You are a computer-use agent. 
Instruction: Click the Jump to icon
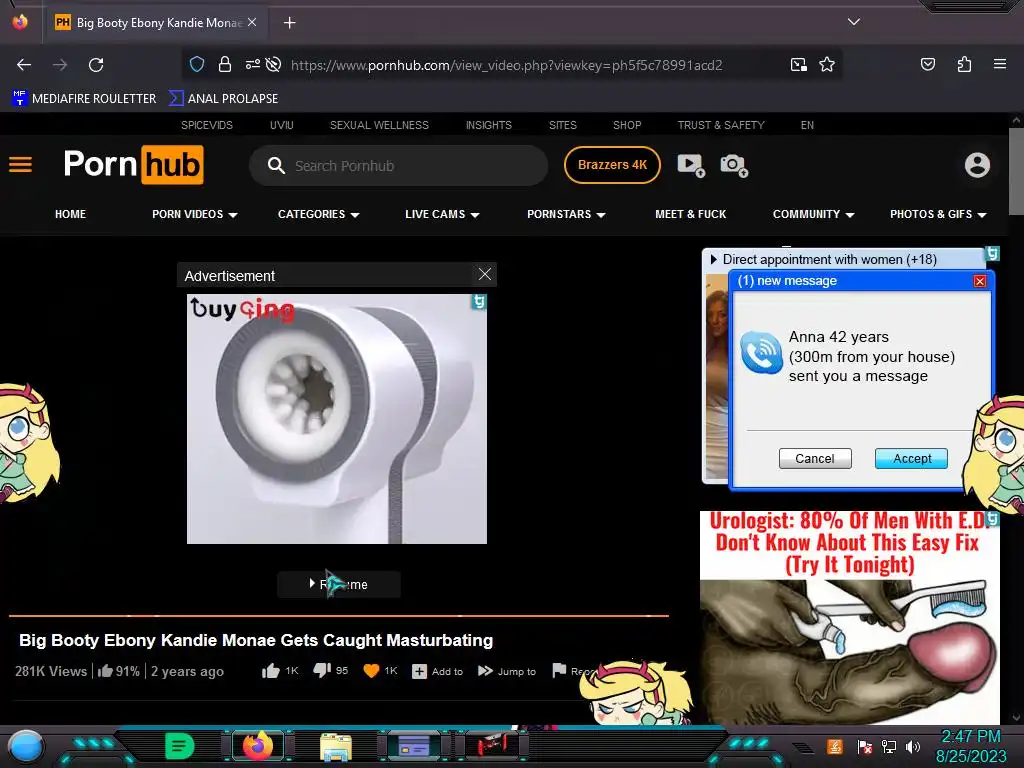pos(485,671)
